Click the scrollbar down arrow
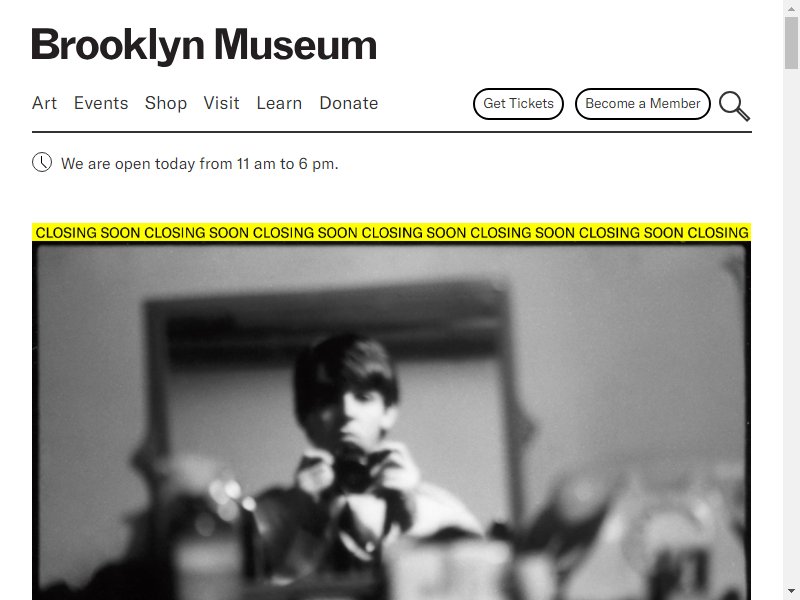 pos(791,591)
